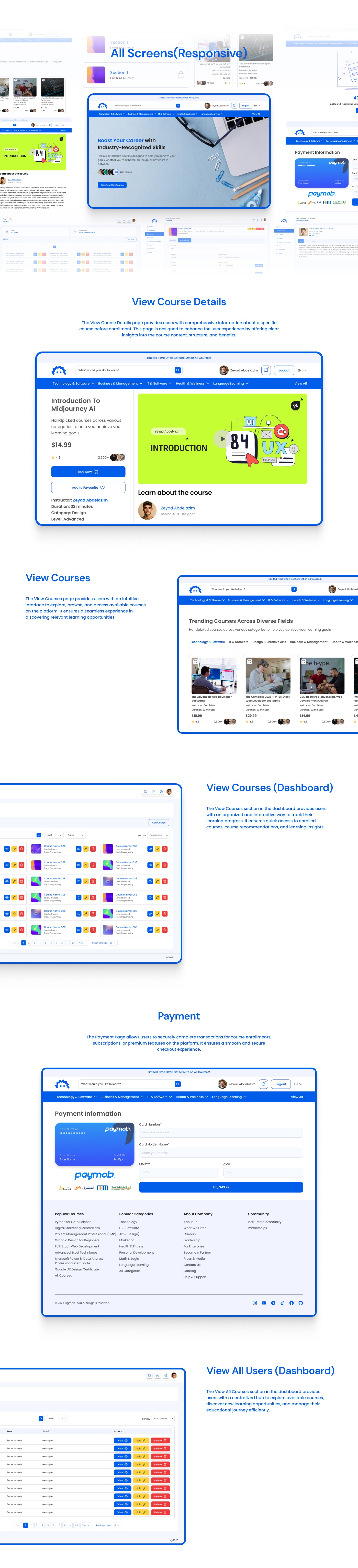Open Instructor Community footer link

click(265, 1222)
